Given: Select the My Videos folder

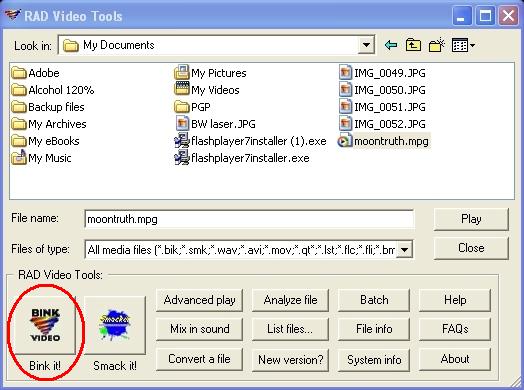Looking at the screenshot, I should click(x=207, y=90).
